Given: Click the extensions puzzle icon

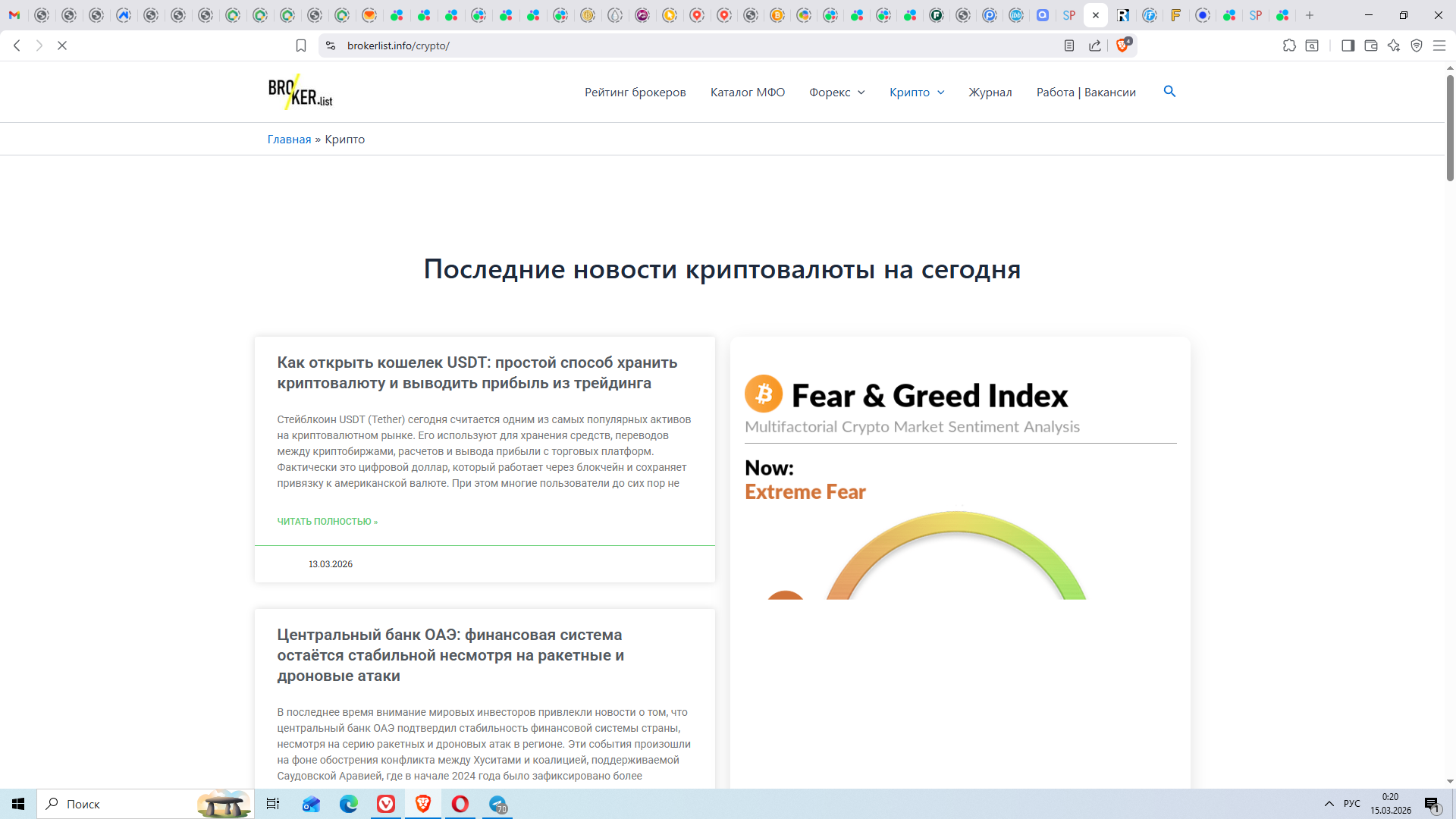Looking at the screenshot, I should pyautogui.click(x=1289, y=45).
